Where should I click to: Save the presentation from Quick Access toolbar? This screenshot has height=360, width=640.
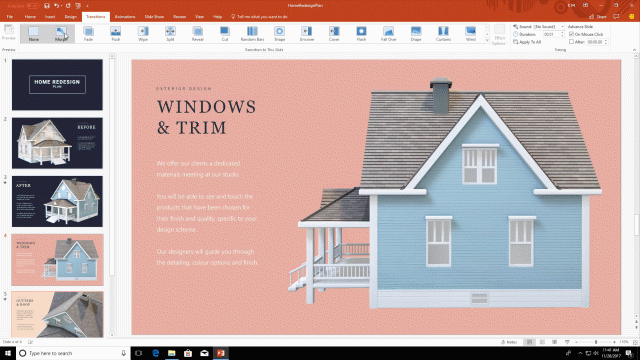point(47,6)
